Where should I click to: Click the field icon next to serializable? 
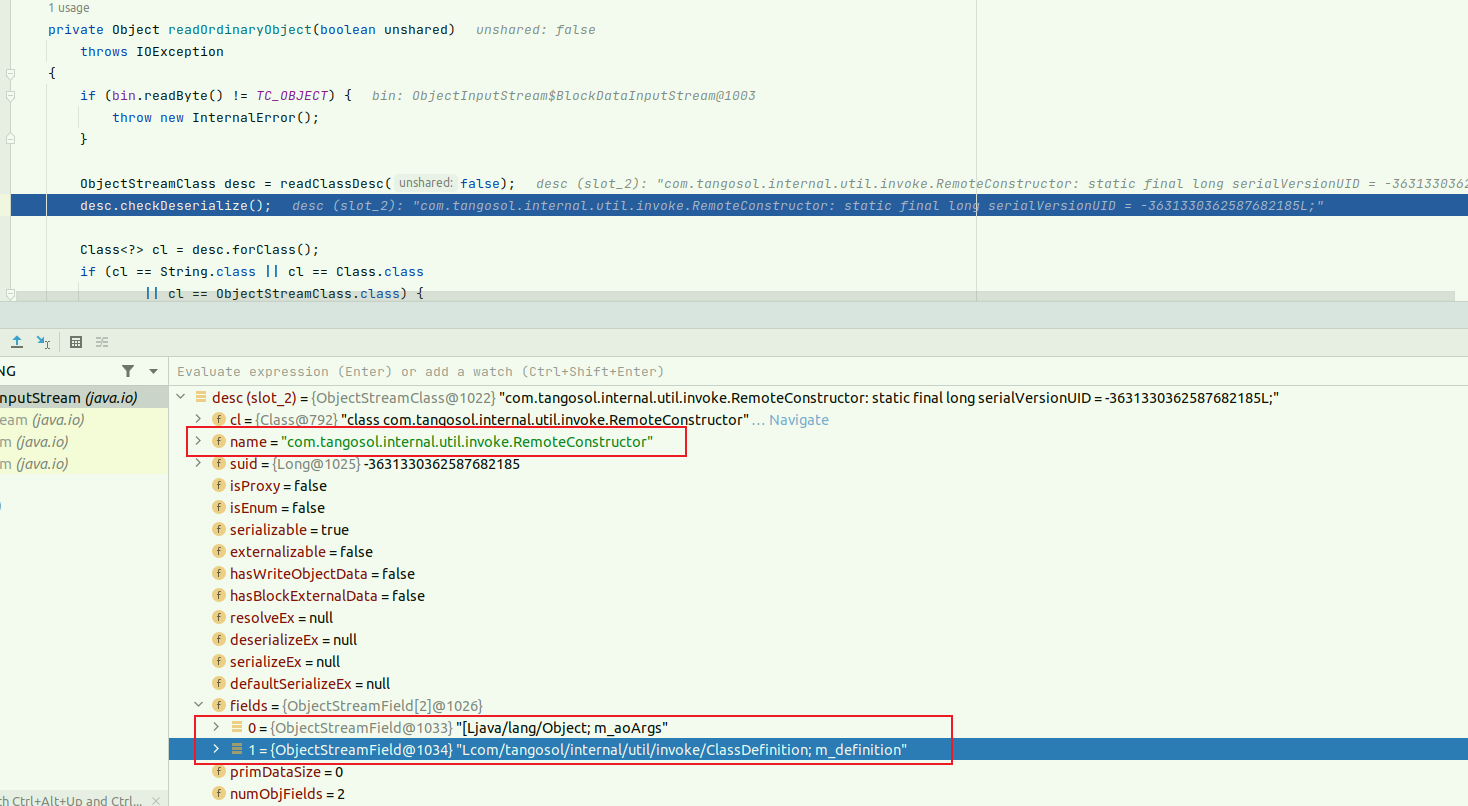click(219, 530)
